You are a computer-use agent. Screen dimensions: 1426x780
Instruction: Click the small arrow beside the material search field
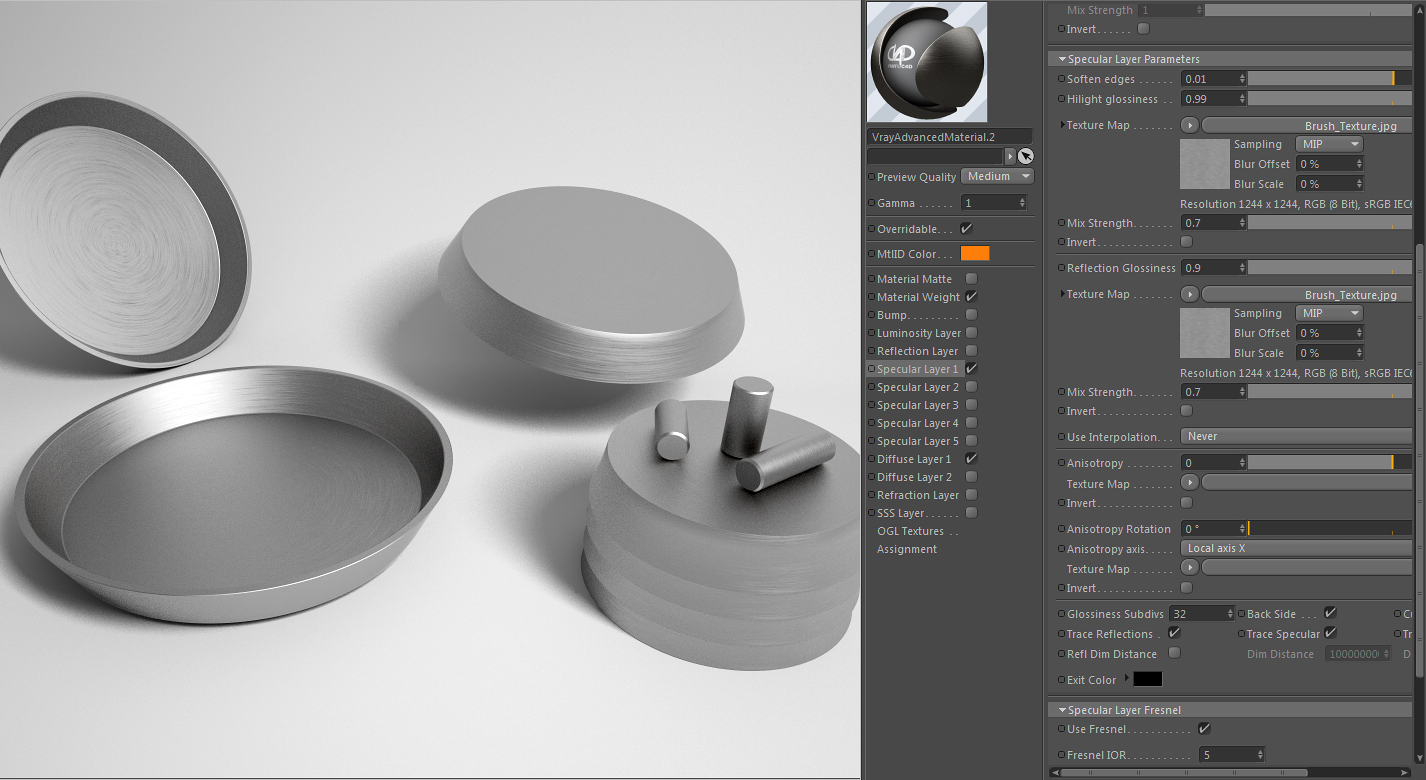(x=1010, y=156)
